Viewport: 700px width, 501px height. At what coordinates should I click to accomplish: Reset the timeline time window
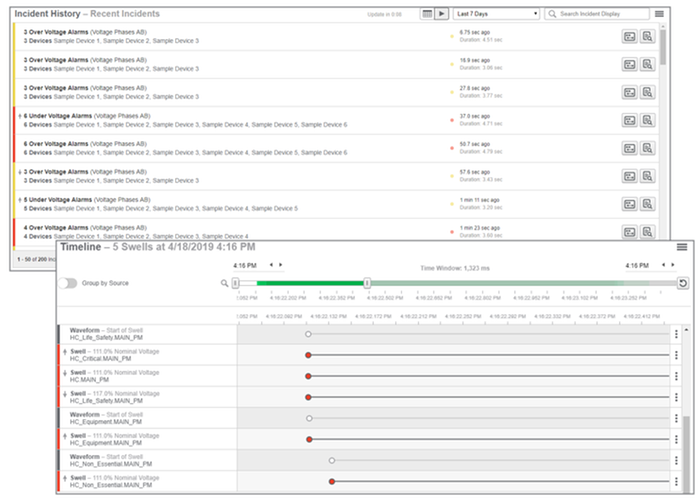tap(683, 283)
